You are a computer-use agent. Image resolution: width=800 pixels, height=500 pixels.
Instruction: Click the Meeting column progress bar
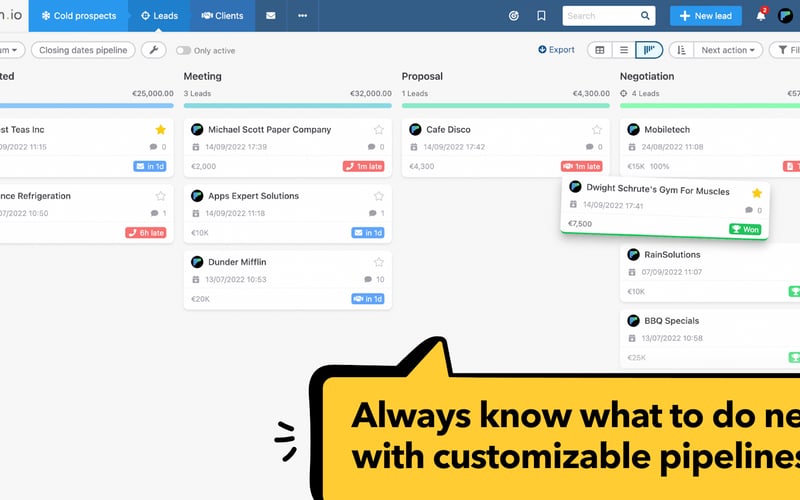tap(288, 106)
